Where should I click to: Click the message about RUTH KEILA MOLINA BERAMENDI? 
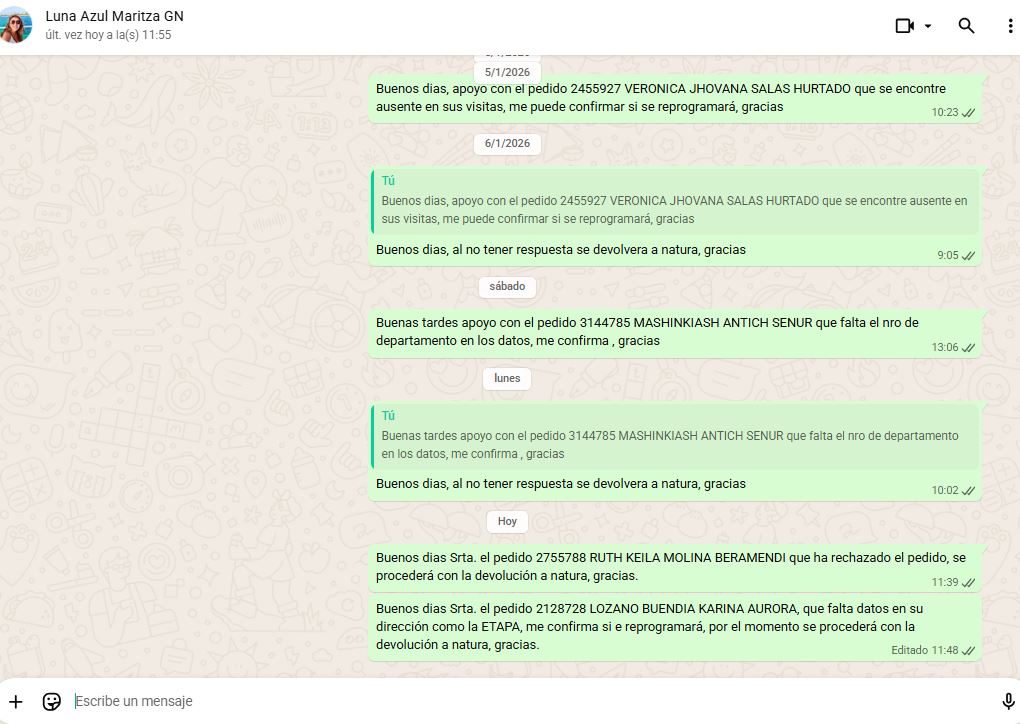coord(670,566)
